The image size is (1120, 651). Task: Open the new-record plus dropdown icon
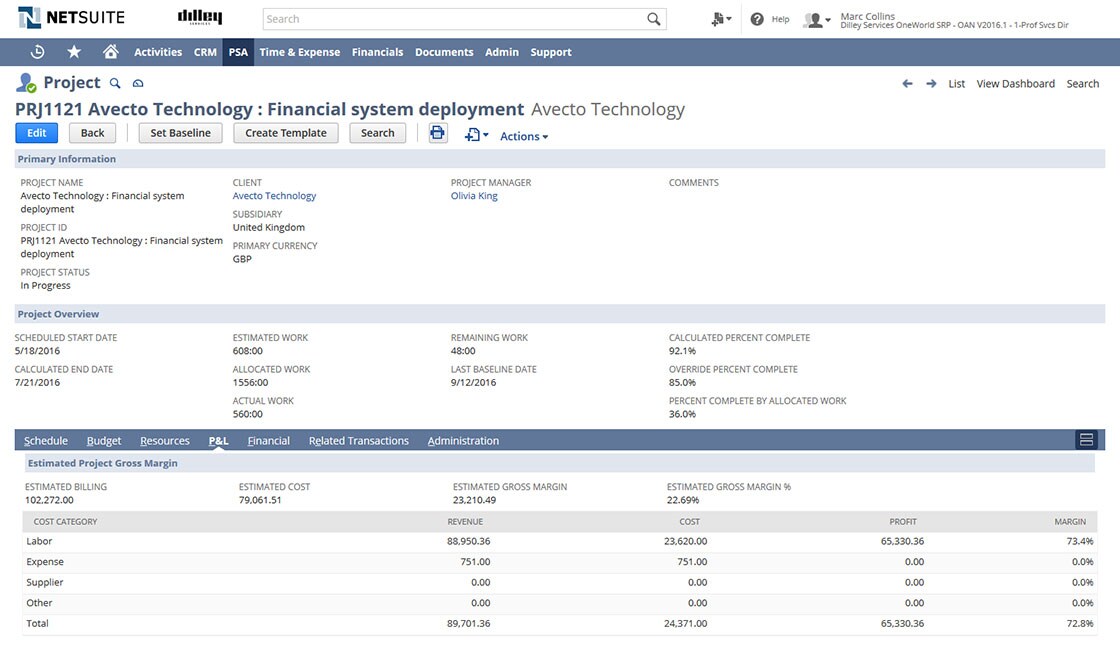476,134
